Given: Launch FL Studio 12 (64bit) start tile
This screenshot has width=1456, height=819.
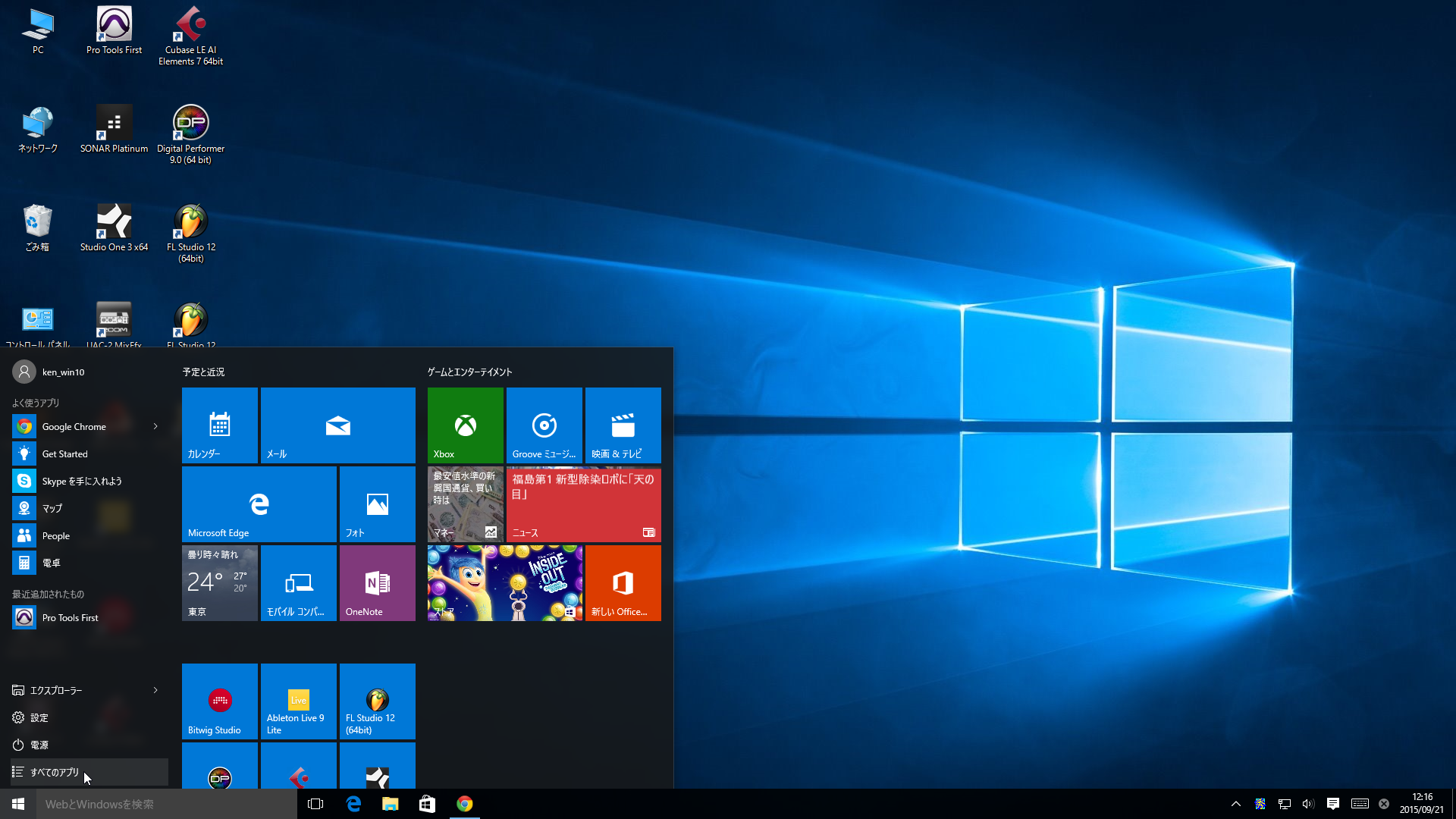Looking at the screenshot, I should (378, 701).
